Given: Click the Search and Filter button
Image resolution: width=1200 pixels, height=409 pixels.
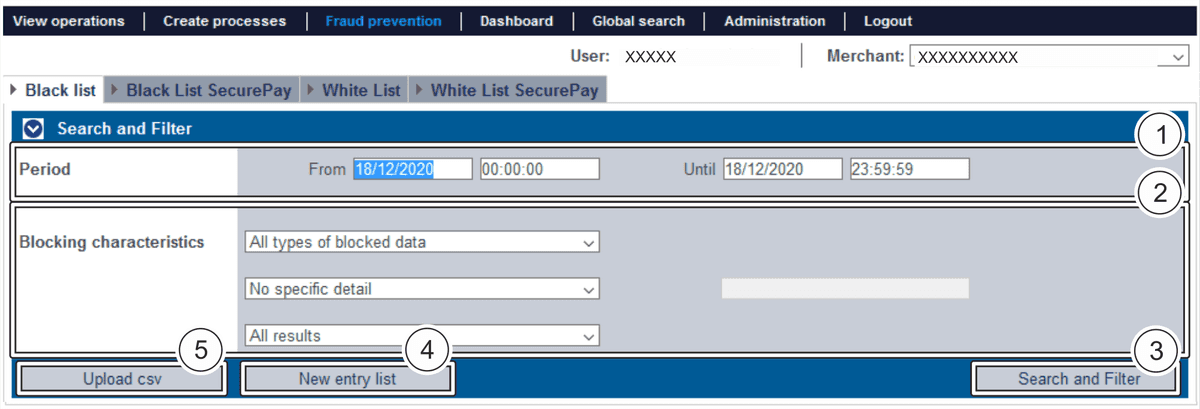Looking at the screenshot, I should [1078, 379].
